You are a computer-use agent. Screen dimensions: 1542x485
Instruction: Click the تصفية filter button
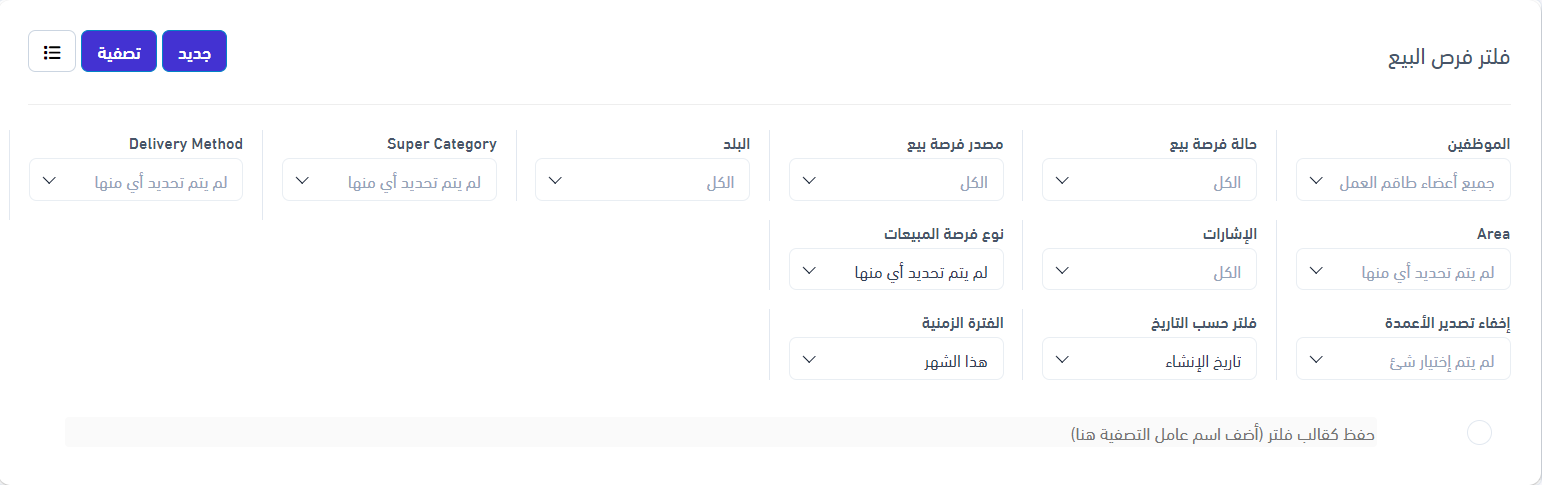(119, 51)
